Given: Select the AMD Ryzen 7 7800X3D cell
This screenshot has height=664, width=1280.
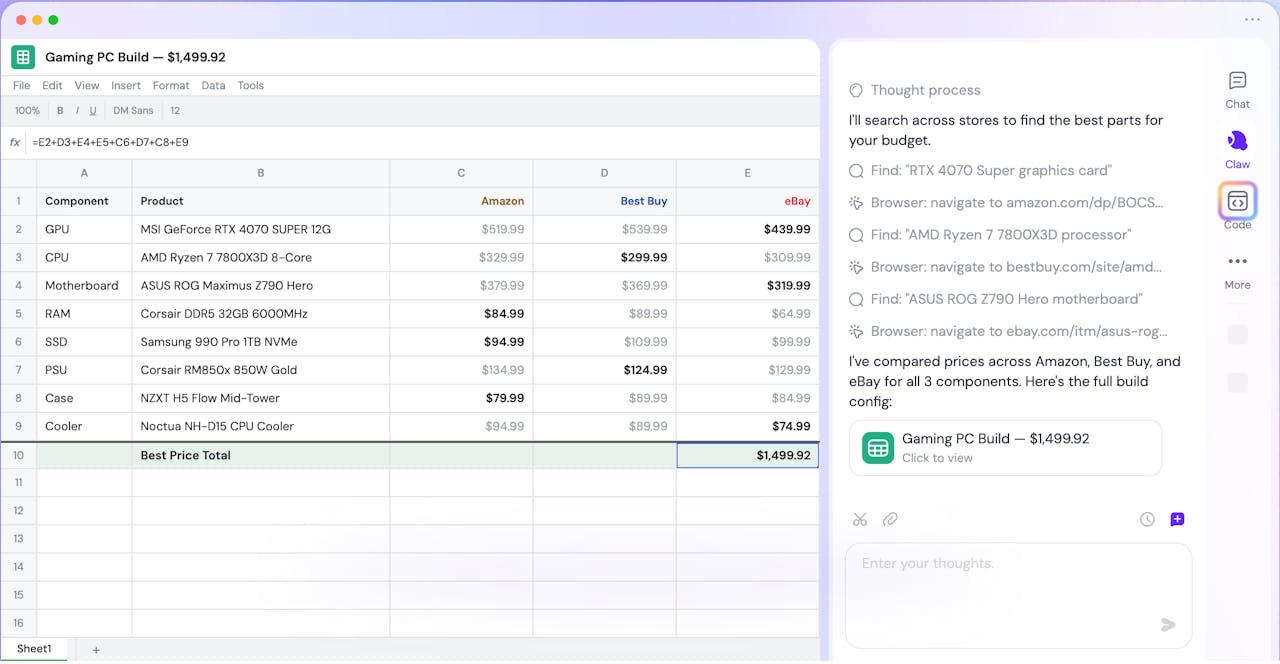Looking at the screenshot, I should click(x=261, y=257).
